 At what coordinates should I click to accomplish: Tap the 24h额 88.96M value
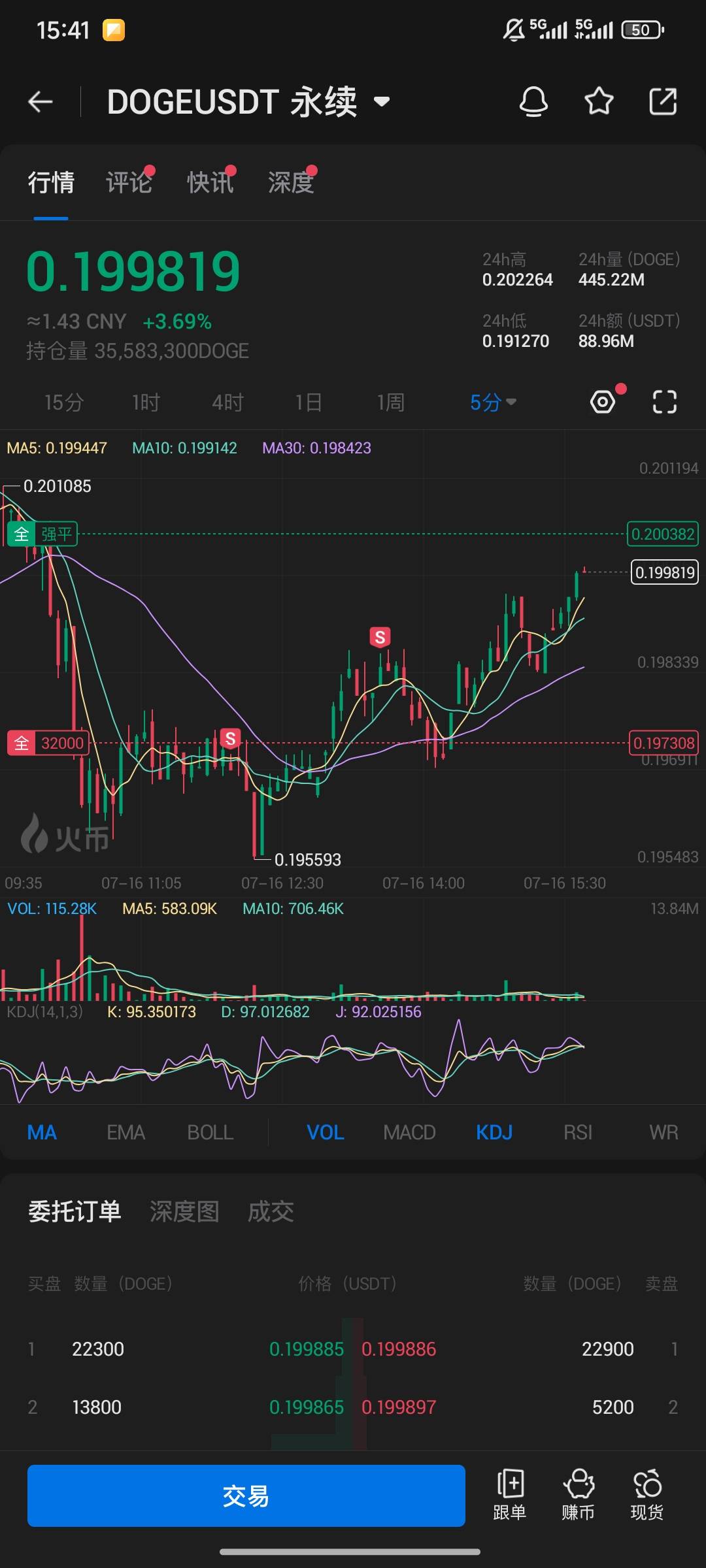click(x=606, y=341)
